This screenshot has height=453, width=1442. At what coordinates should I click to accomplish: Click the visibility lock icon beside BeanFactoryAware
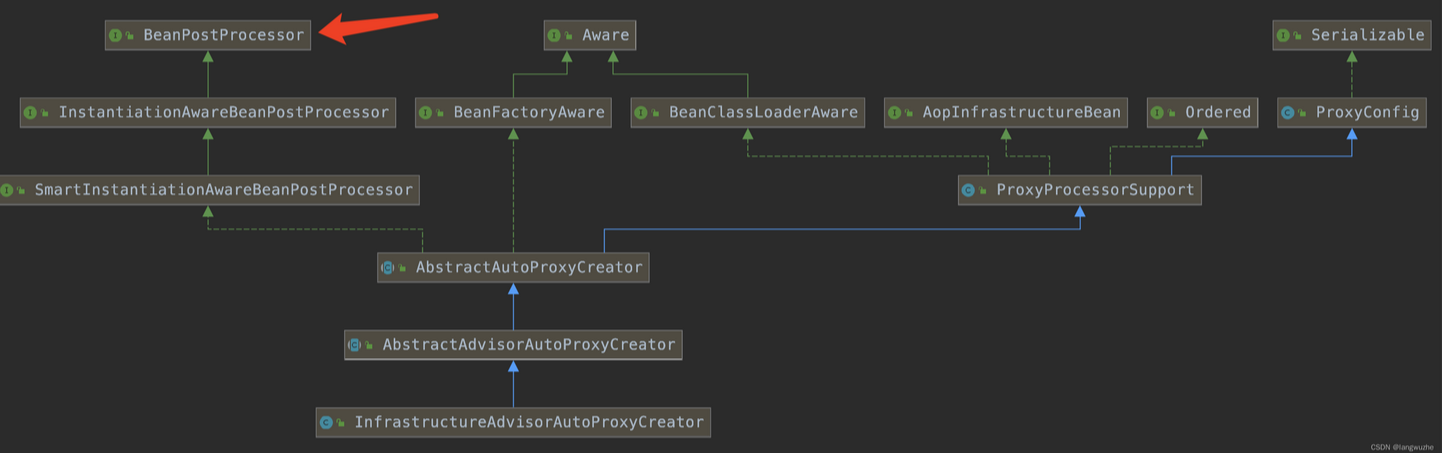[x=441, y=113]
